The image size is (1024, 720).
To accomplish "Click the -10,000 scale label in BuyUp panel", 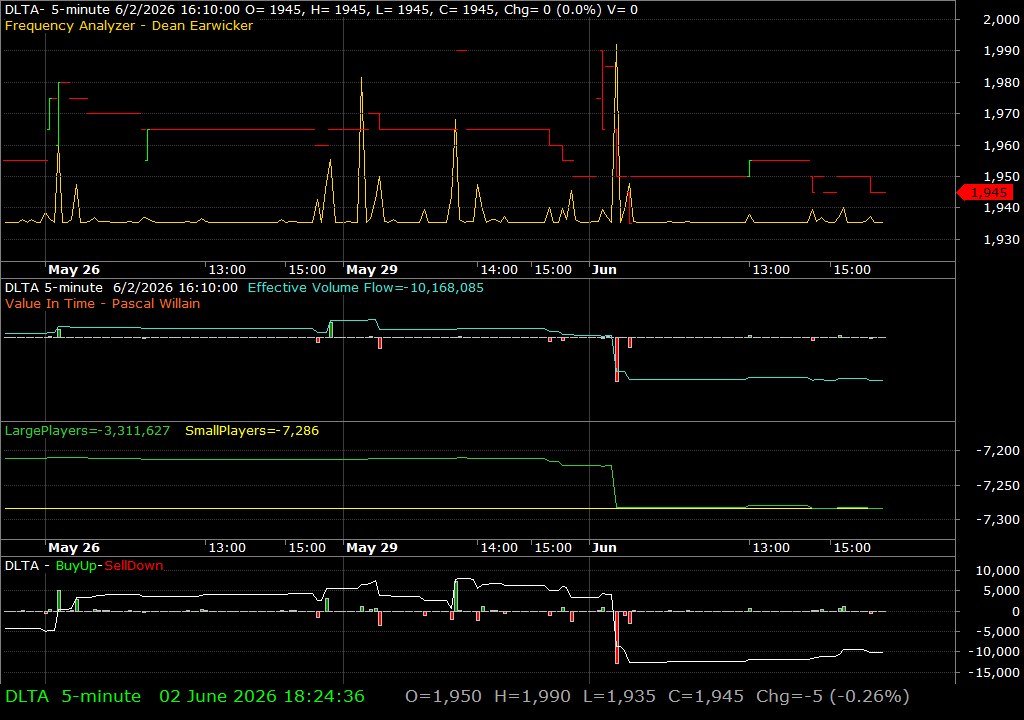I will tap(995, 651).
